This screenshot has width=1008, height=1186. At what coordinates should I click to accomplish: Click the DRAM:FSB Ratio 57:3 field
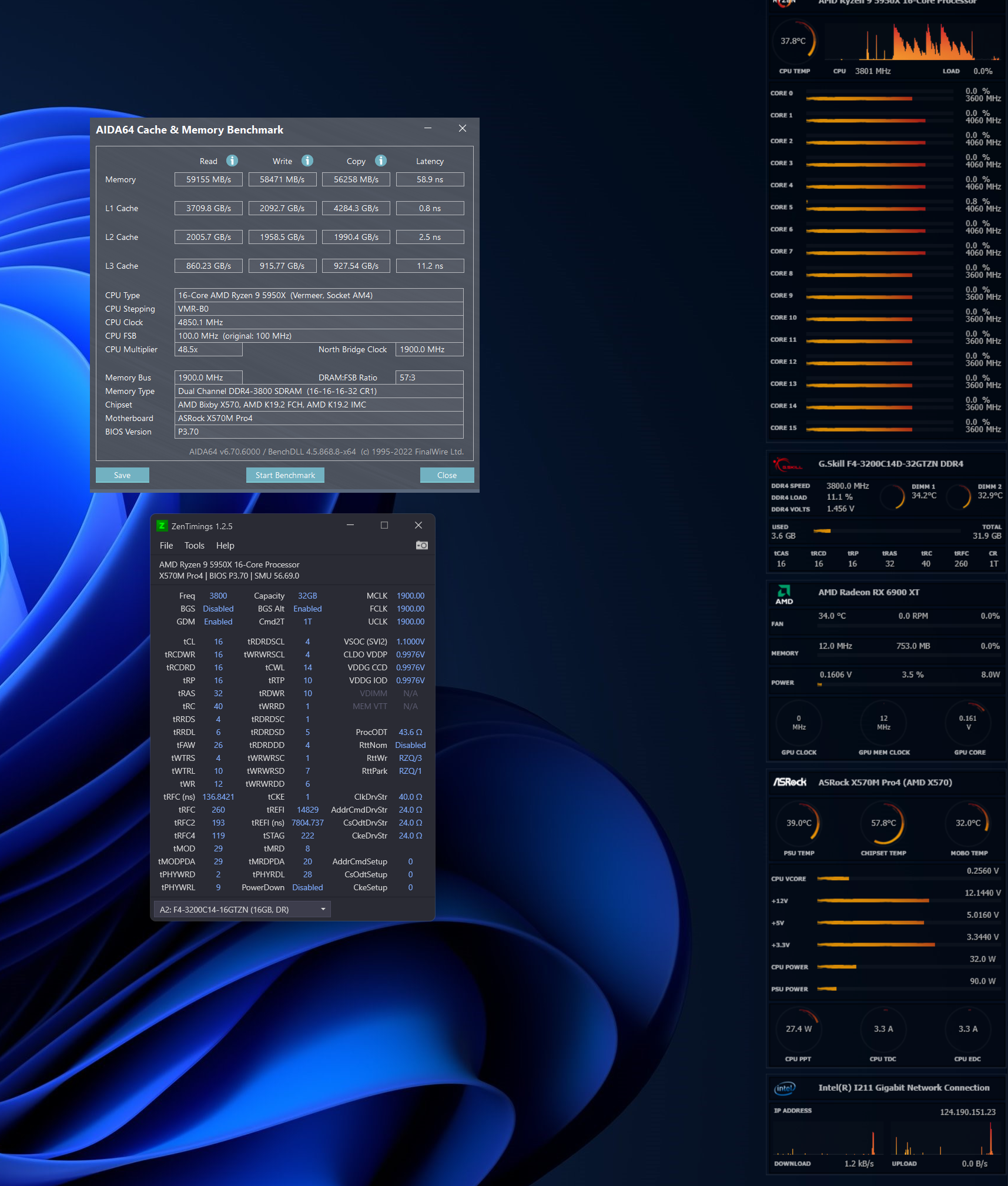pos(430,377)
